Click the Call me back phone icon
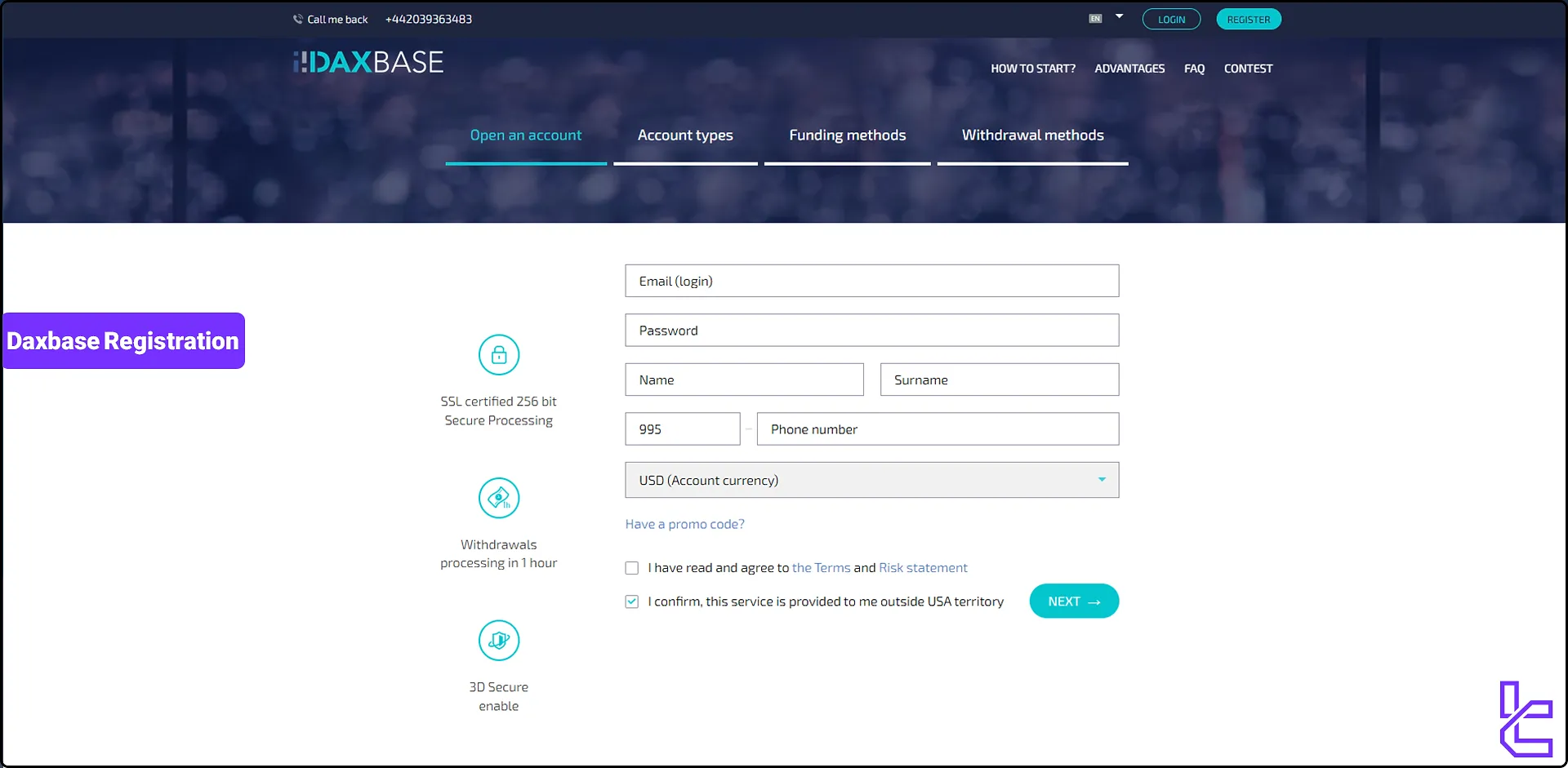The width and height of the screenshot is (1568, 768). 298,19
